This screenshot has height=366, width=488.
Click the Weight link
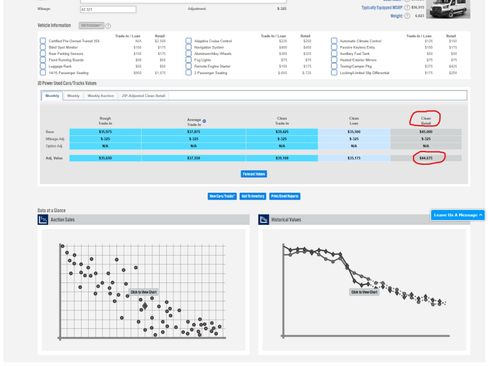click(396, 16)
